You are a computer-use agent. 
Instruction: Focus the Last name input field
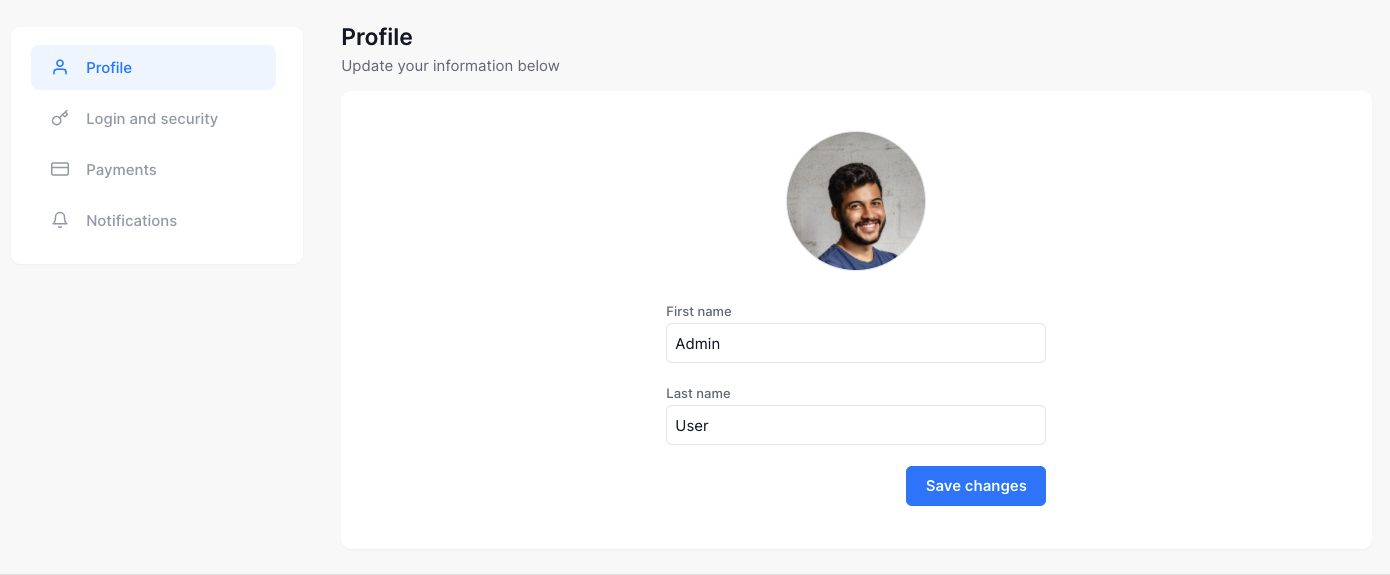point(856,425)
